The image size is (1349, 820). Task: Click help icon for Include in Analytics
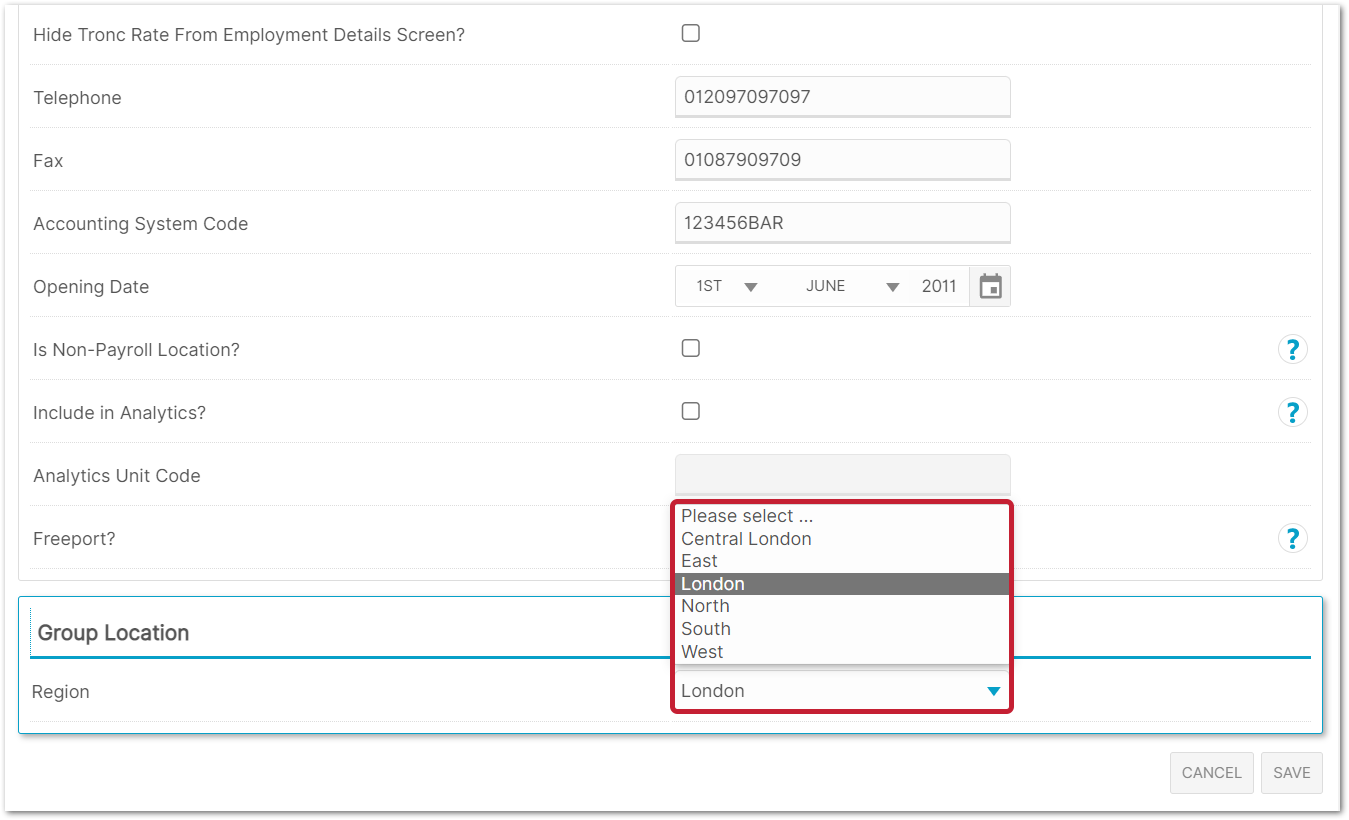(x=1292, y=412)
